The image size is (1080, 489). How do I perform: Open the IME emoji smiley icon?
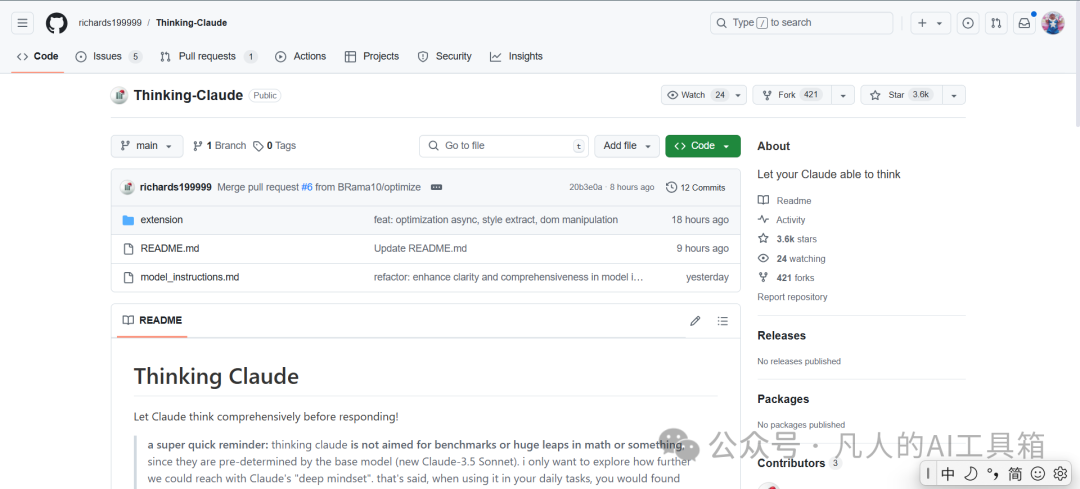click(x=1037, y=474)
